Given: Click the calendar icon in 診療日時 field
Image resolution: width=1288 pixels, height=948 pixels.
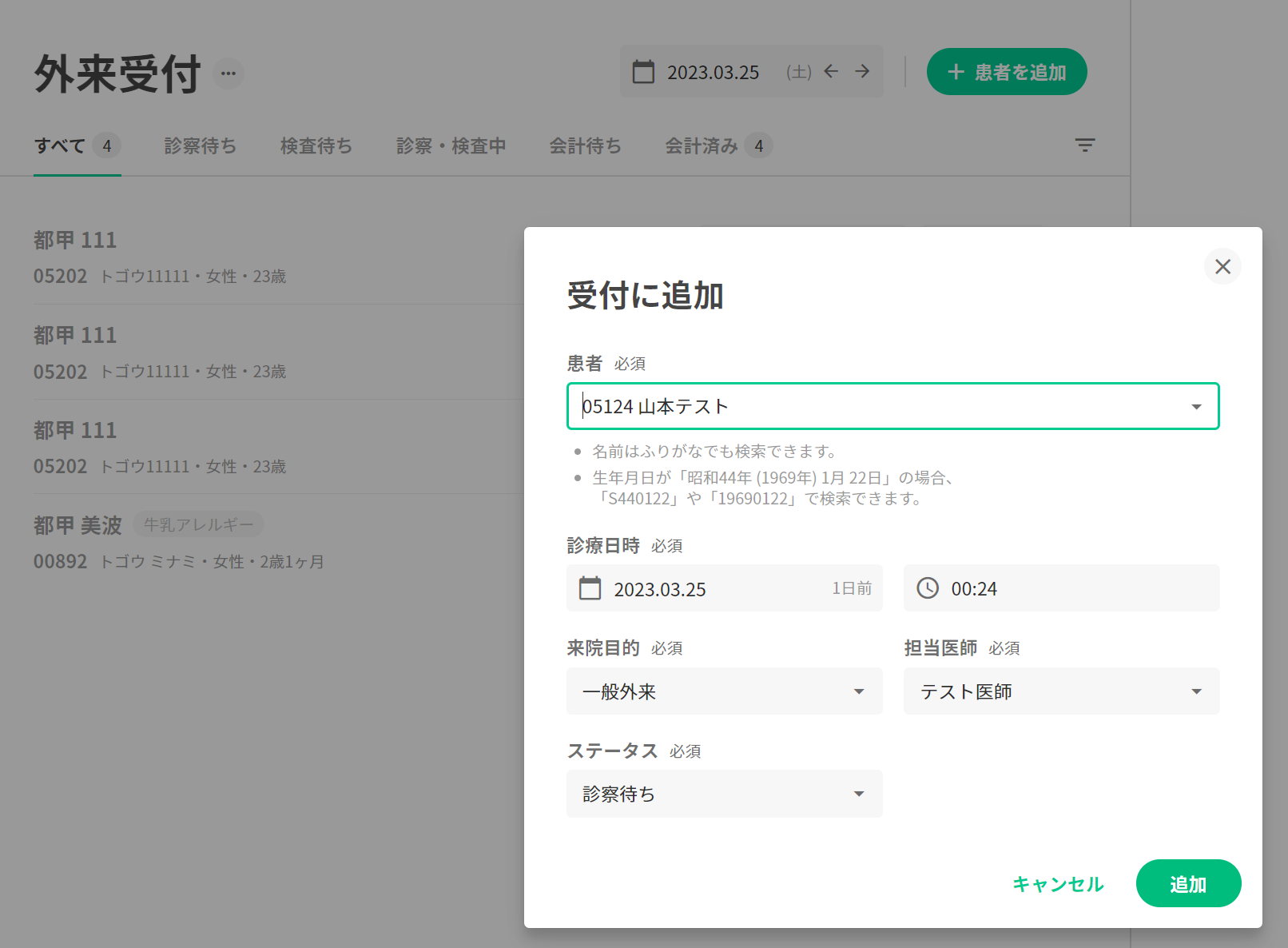Looking at the screenshot, I should pos(590,588).
